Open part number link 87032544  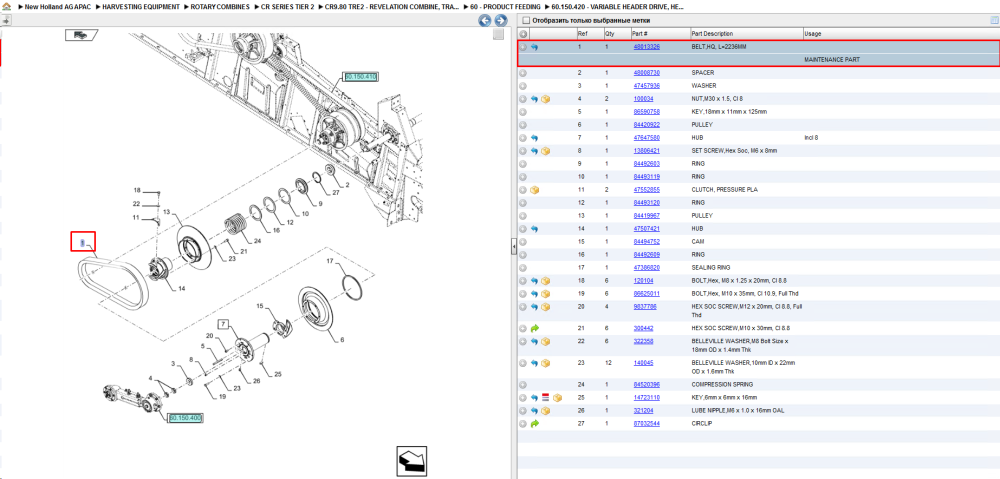coord(646,424)
